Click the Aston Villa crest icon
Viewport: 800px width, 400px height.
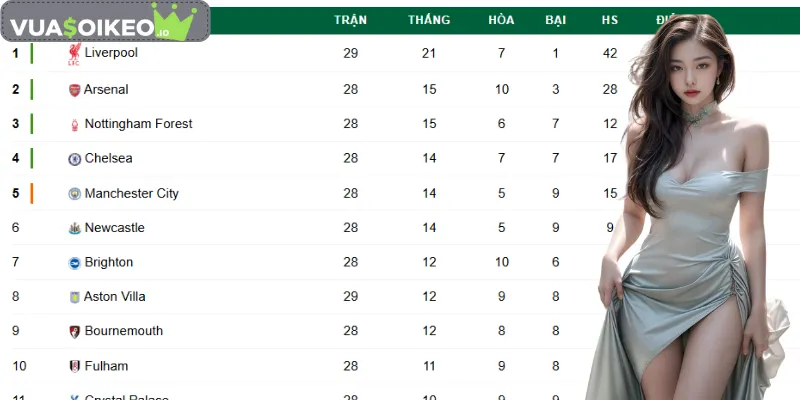74,297
